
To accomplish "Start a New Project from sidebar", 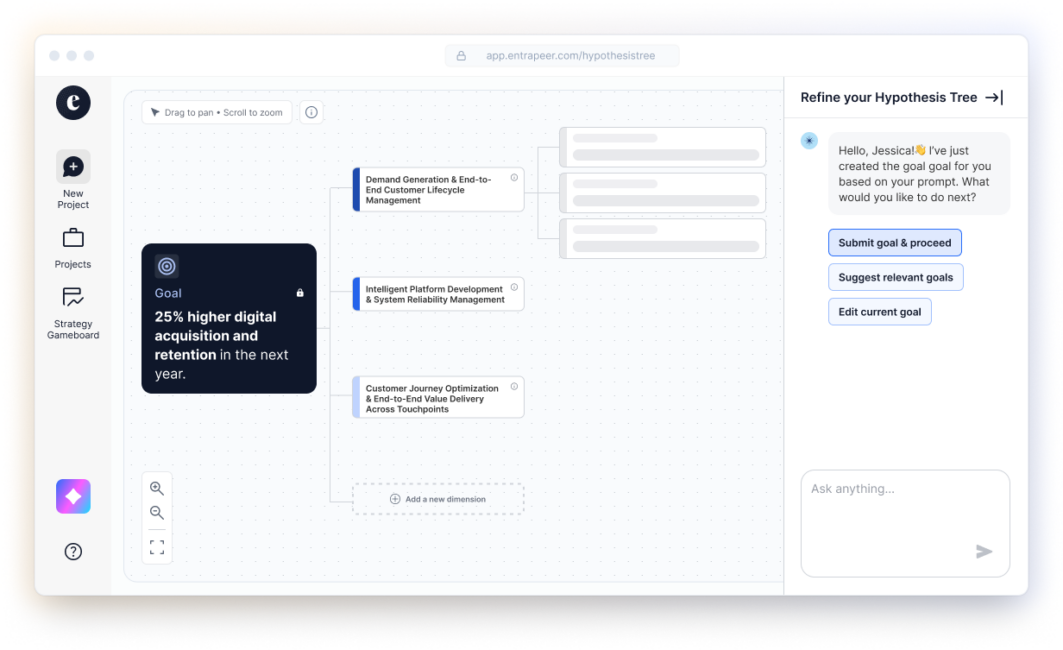I will click(73, 167).
